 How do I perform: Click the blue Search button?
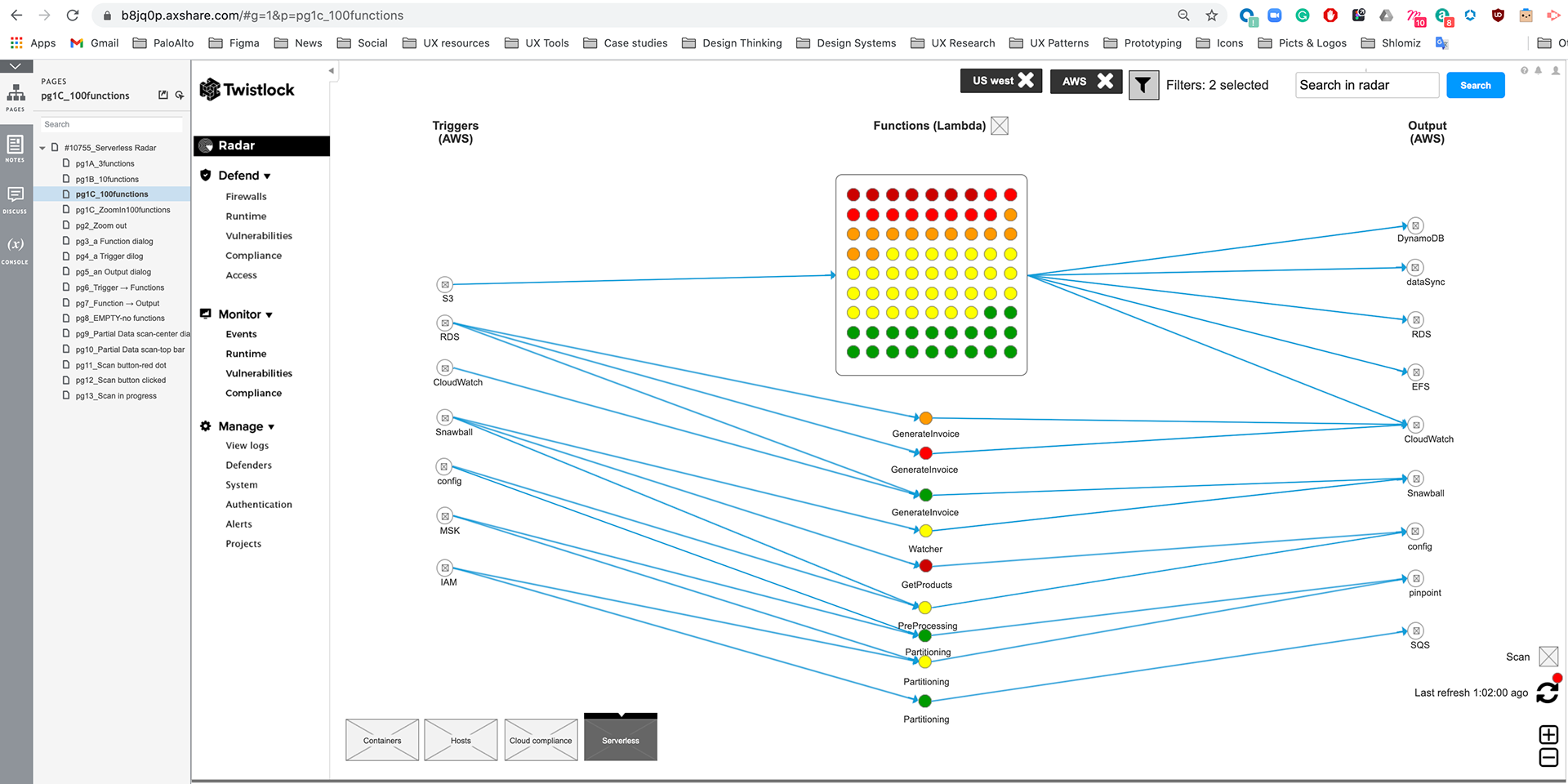click(x=1475, y=85)
